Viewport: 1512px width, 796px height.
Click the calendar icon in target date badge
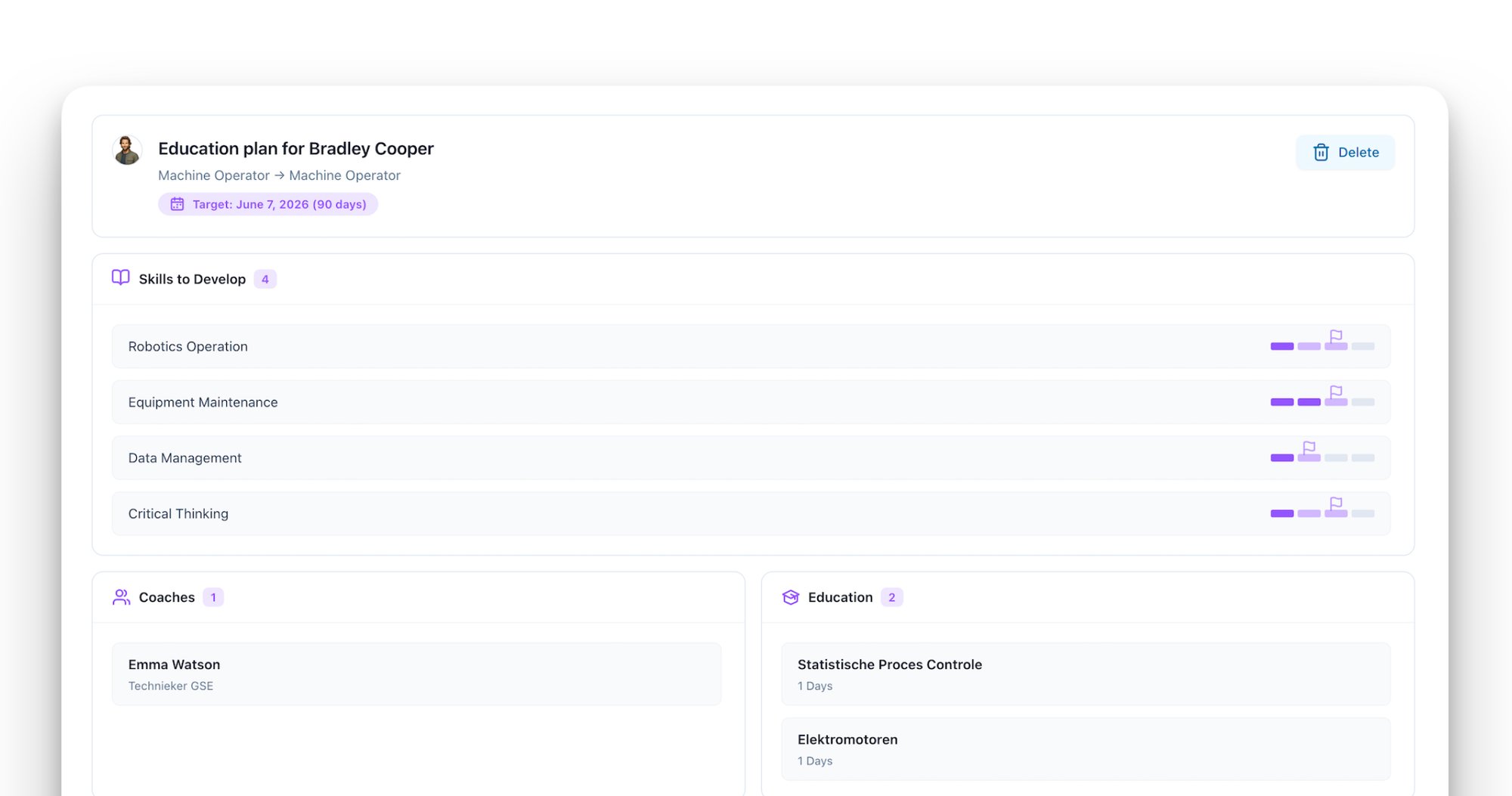tap(177, 204)
